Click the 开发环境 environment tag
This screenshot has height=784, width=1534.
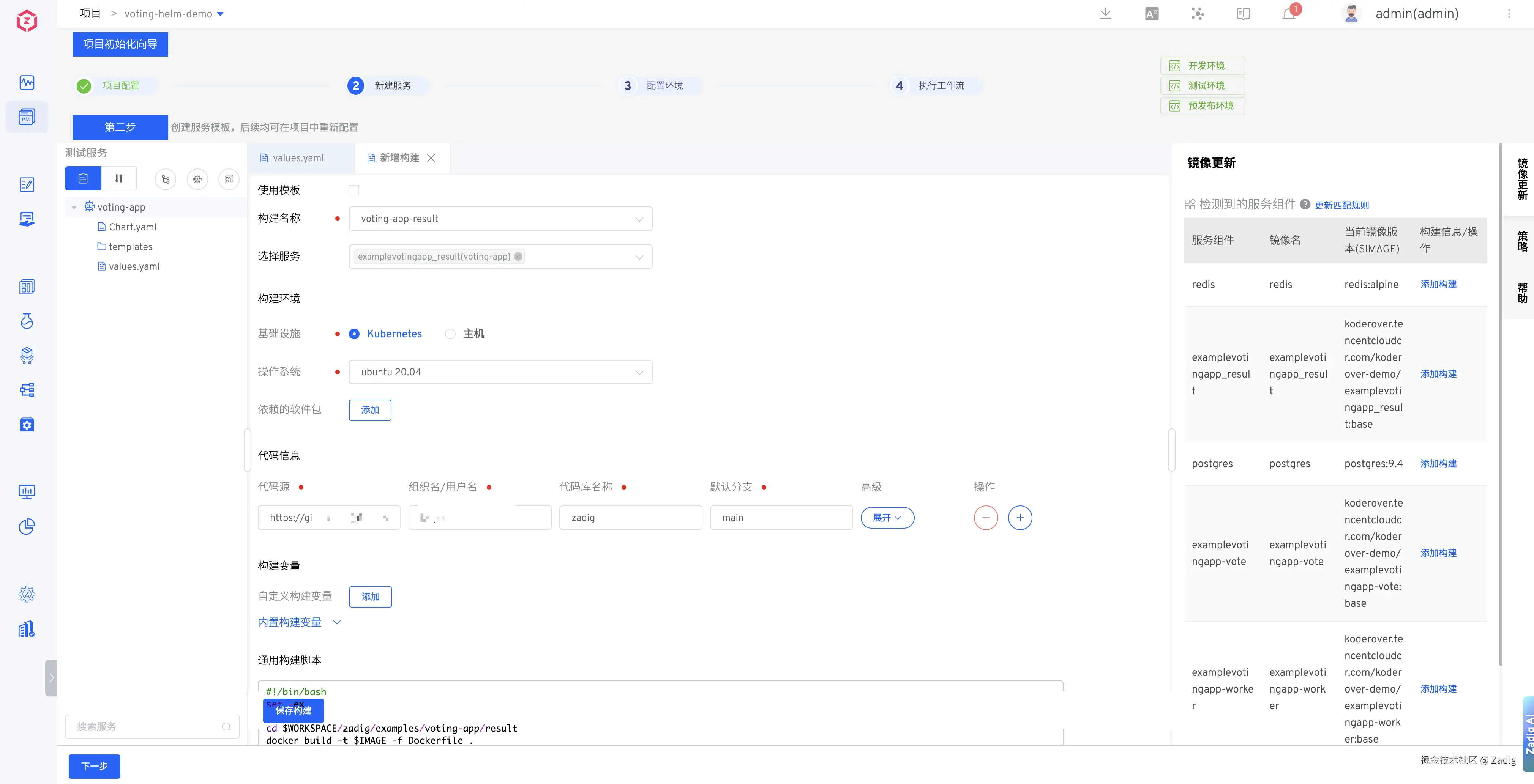[1203, 66]
